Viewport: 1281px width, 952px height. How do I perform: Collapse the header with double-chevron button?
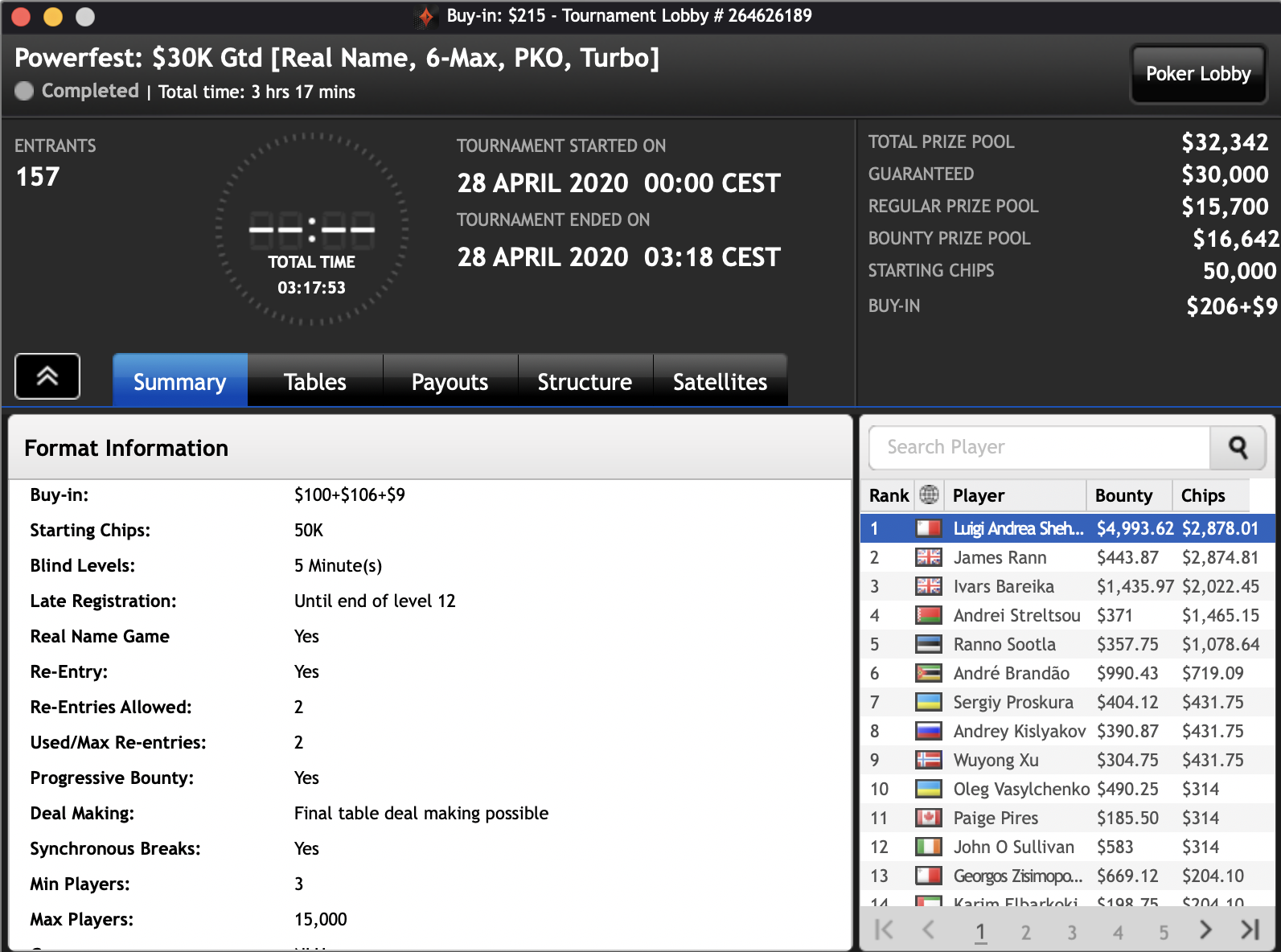coord(47,376)
